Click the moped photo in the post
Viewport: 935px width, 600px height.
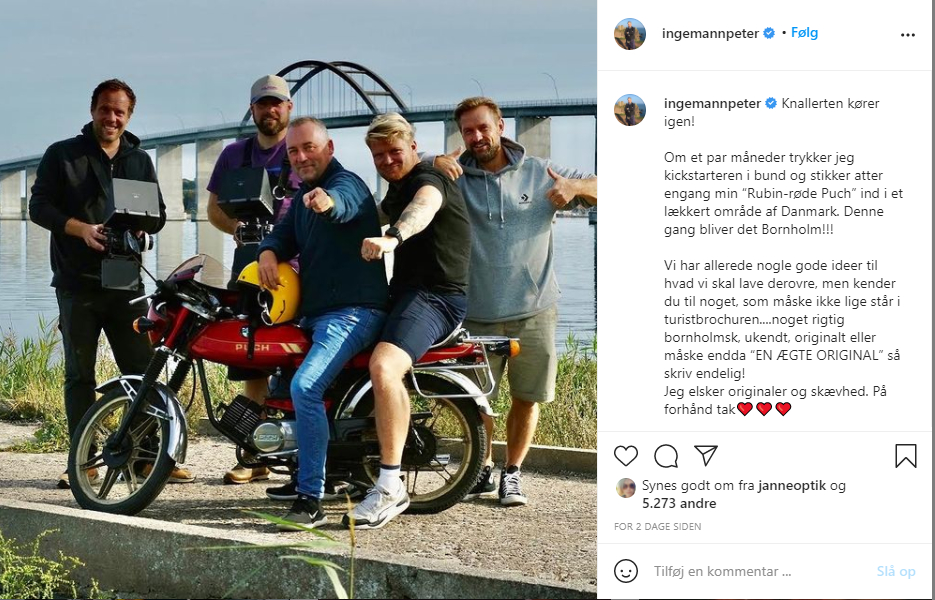pyautogui.click(x=298, y=300)
